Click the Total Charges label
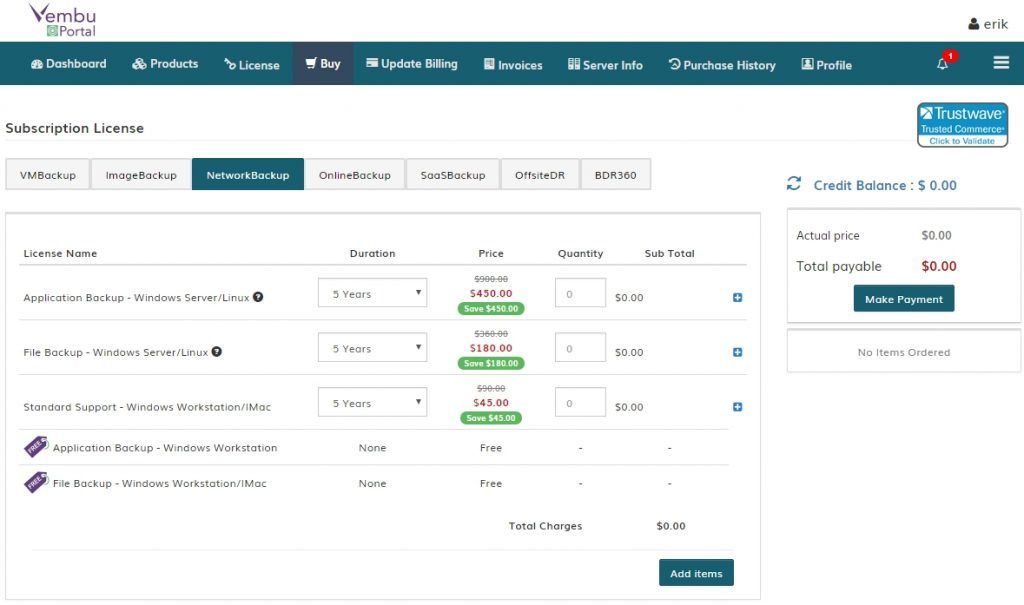The height and width of the screenshot is (605, 1024). coord(545,526)
